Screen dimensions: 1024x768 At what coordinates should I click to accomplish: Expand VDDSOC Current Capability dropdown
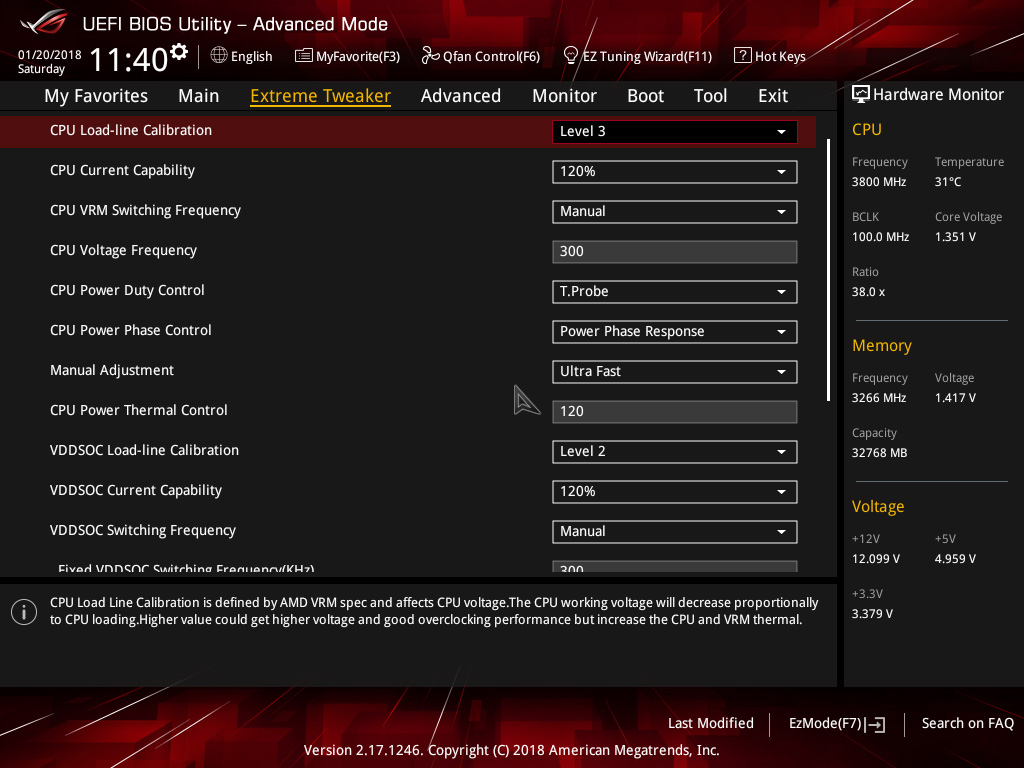(675, 492)
